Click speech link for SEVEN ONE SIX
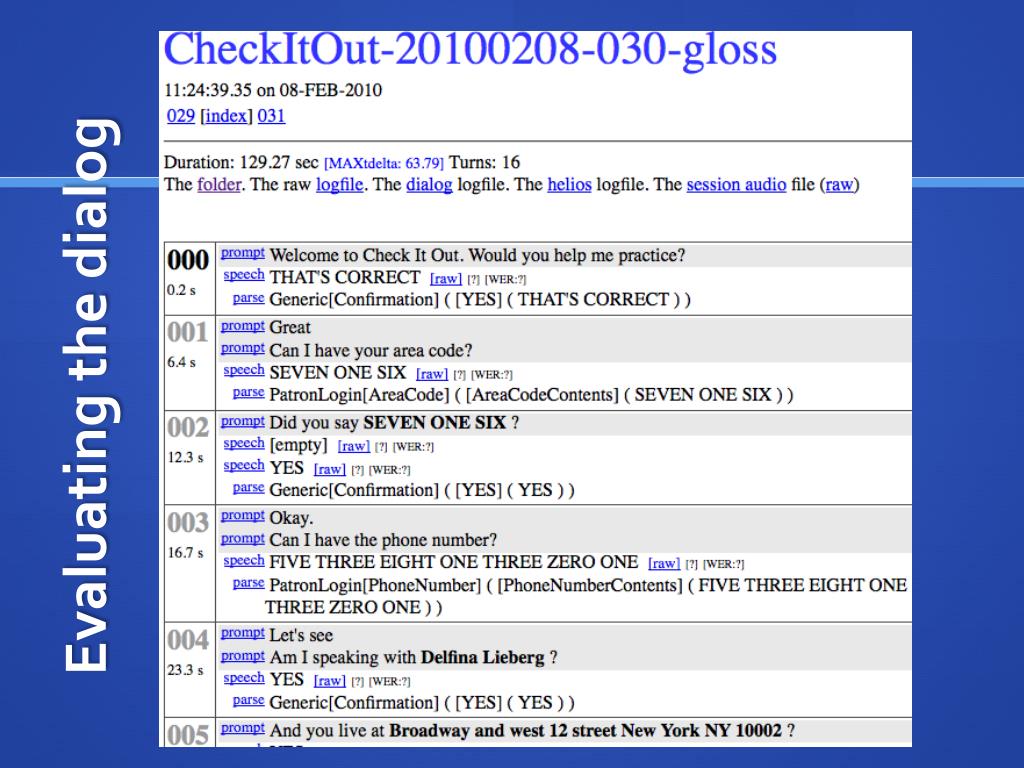The height and width of the screenshot is (768, 1024). (244, 370)
